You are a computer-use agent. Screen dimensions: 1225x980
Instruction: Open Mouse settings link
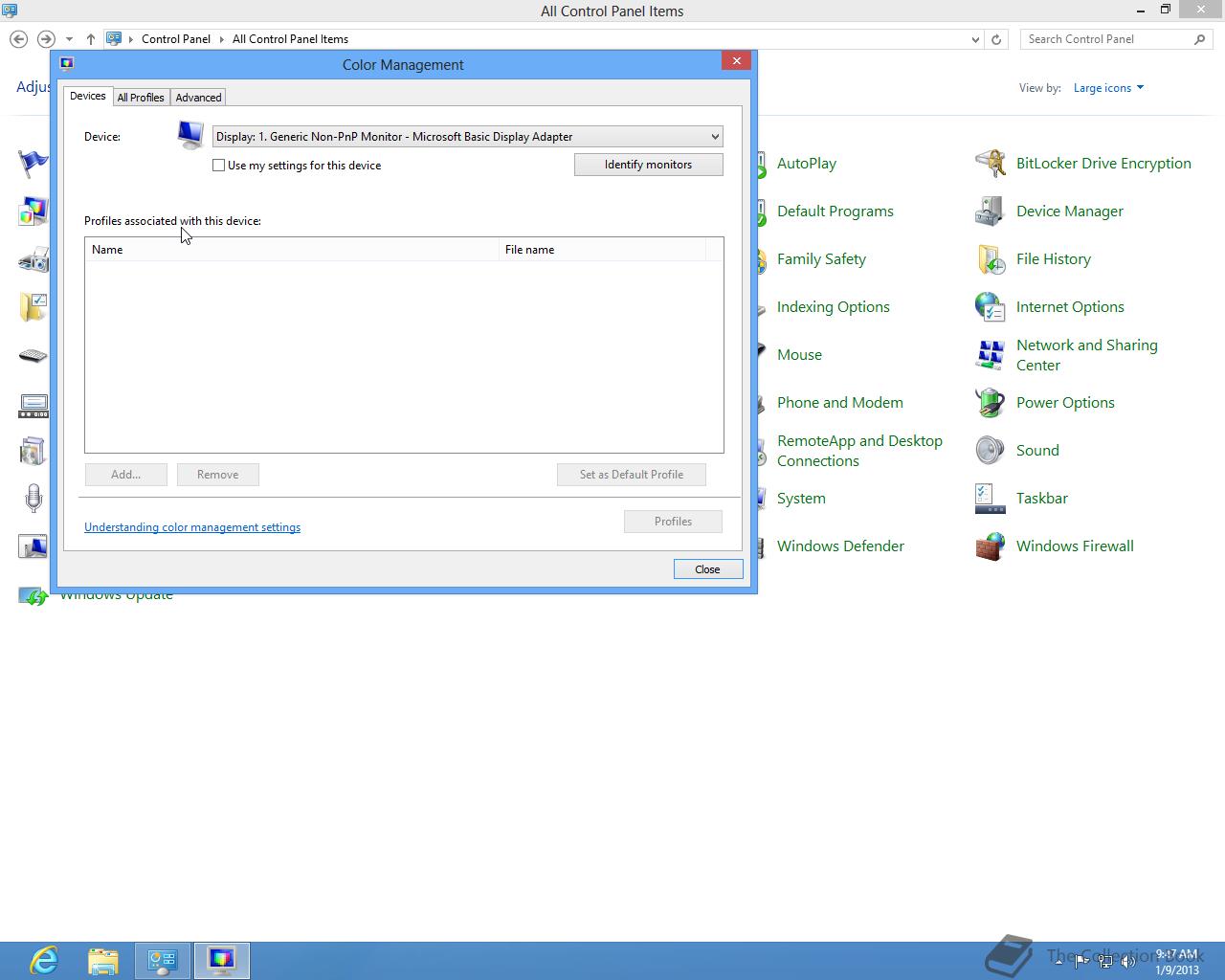point(800,355)
